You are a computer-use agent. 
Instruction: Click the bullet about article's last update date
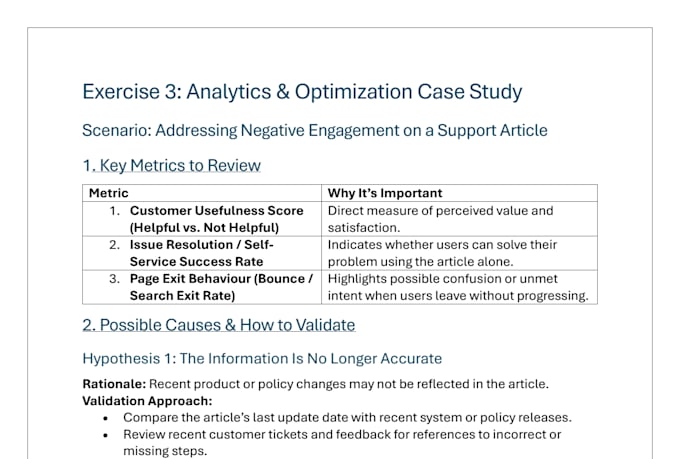[x=347, y=417]
